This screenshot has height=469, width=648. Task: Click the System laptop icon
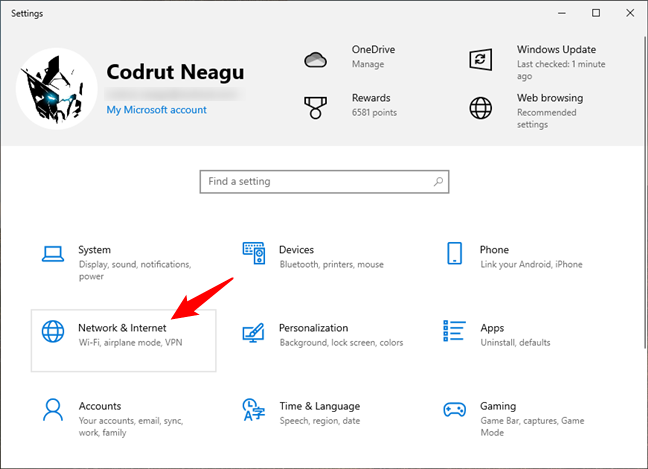pyautogui.click(x=53, y=254)
